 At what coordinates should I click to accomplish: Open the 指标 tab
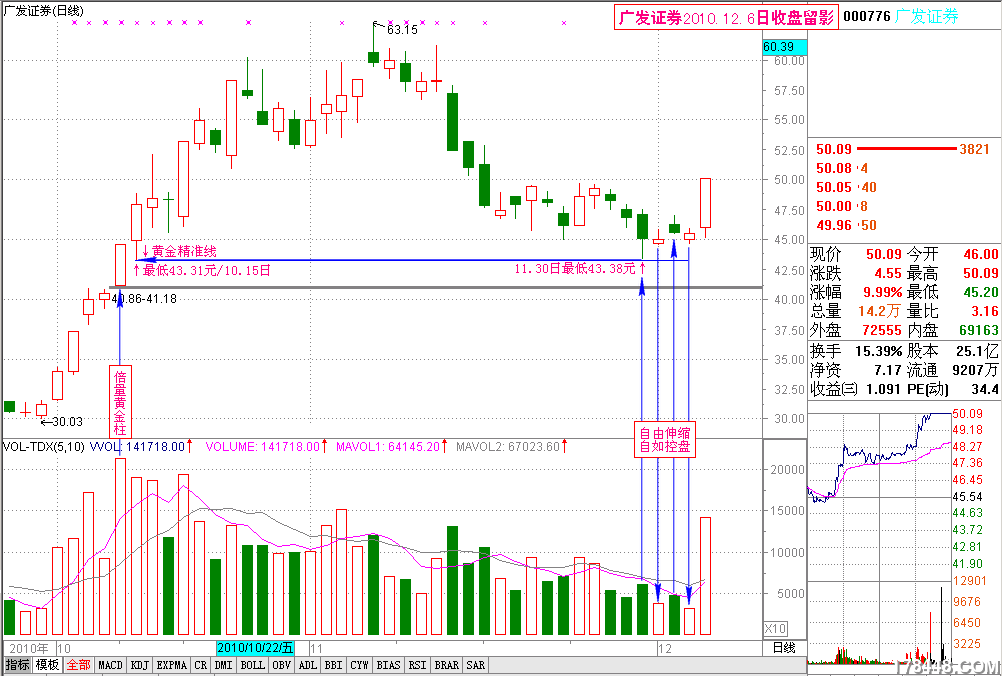click(x=17, y=665)
